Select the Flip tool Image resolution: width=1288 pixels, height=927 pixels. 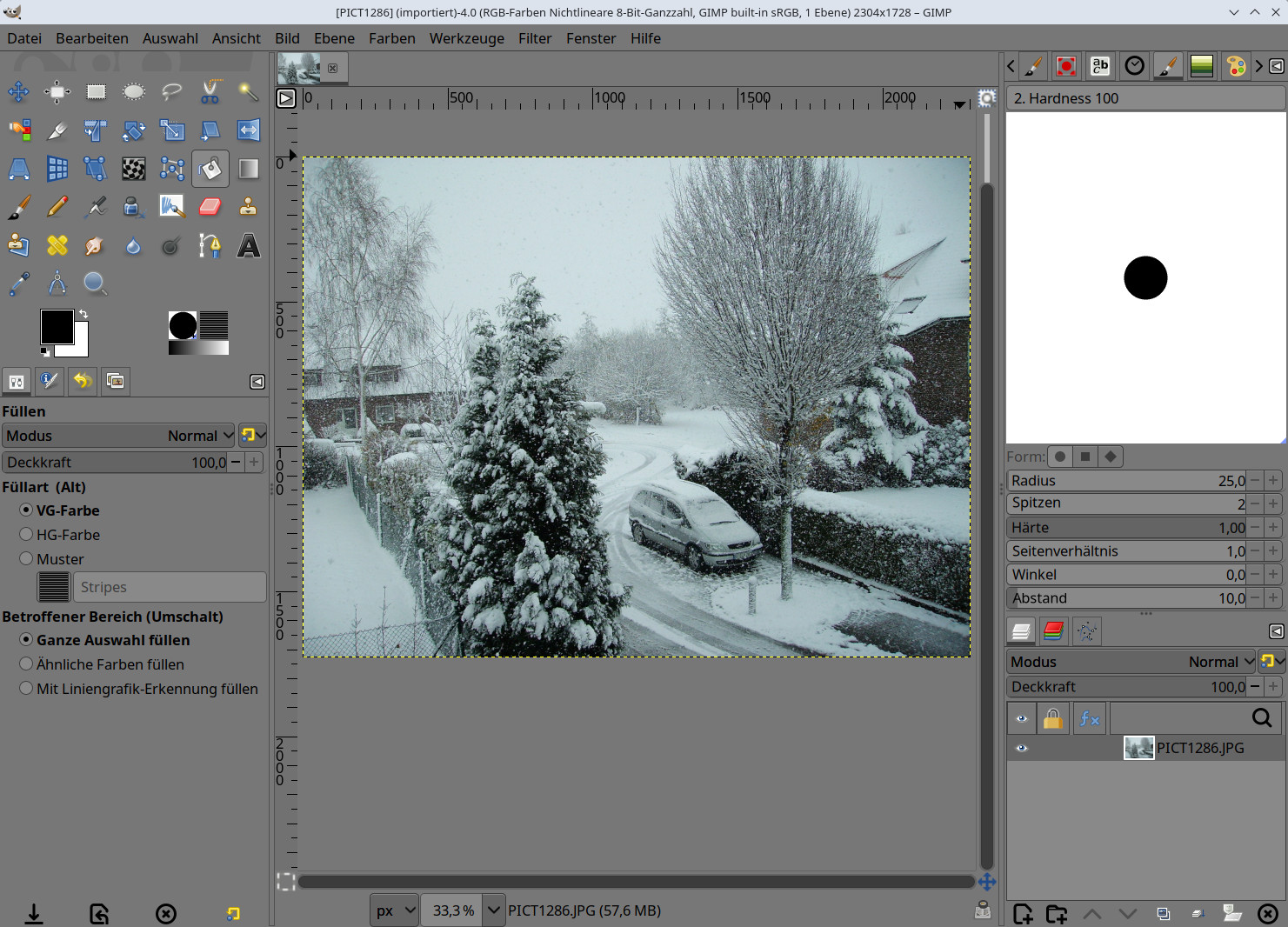tap(249, 130)
